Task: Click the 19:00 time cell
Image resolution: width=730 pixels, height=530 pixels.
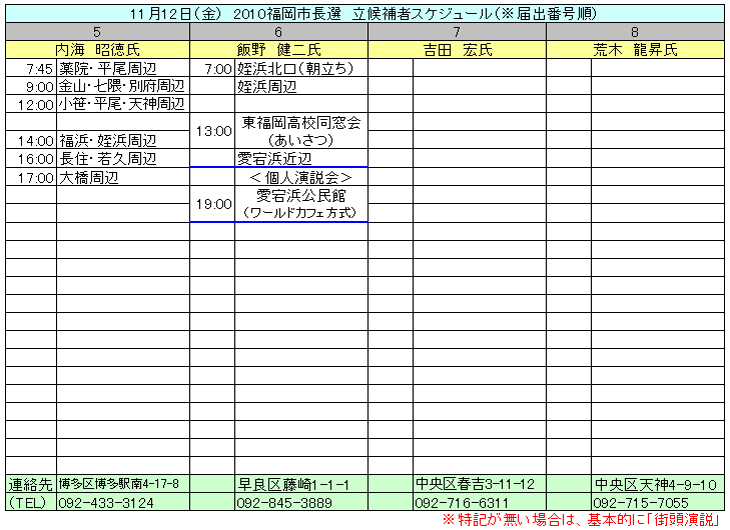Action: pos(212,204)
